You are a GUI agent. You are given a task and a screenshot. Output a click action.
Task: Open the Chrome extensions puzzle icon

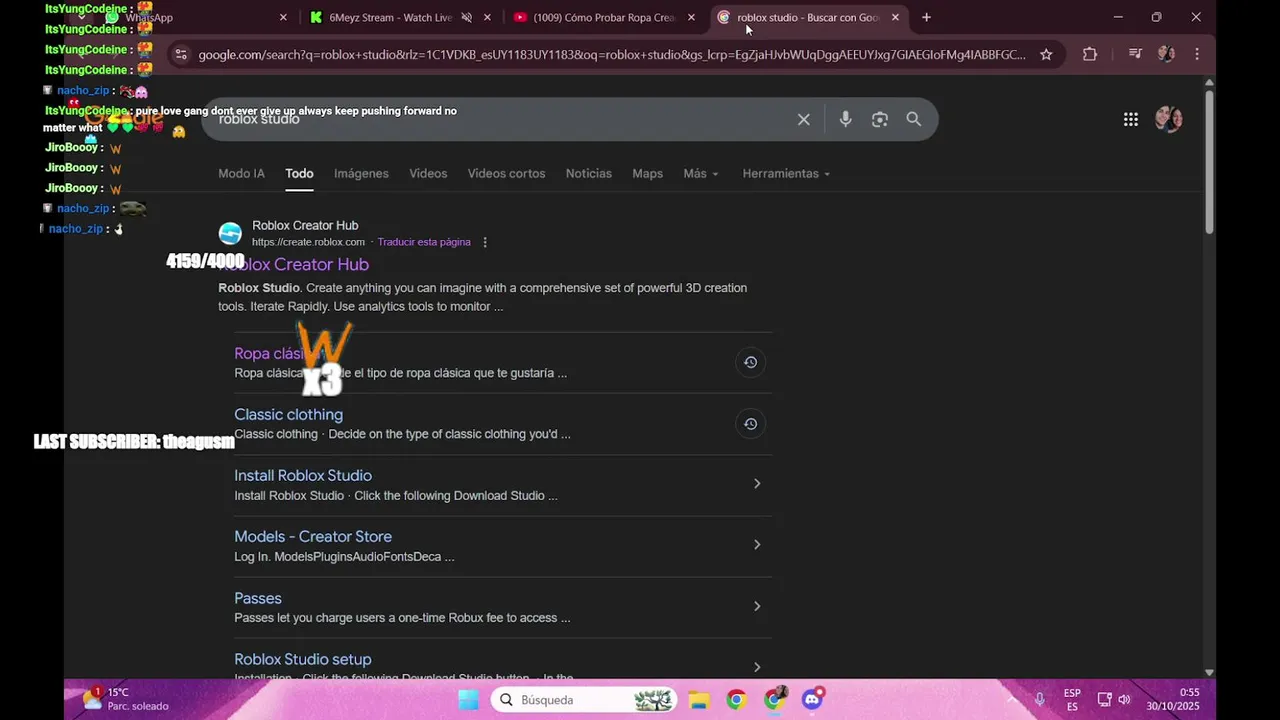1090,55
